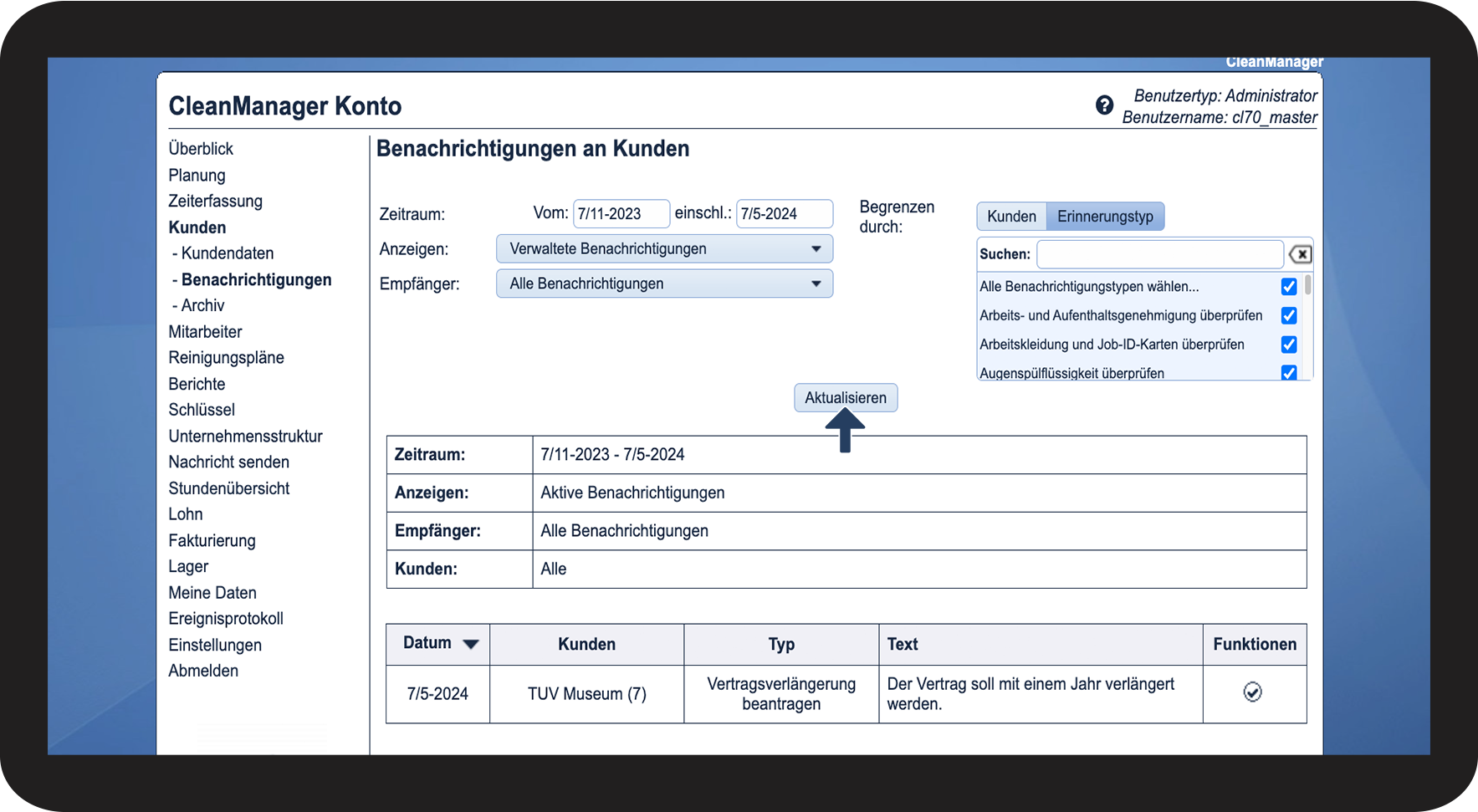Click the Suchen search input field

(x=1159, y=254)
